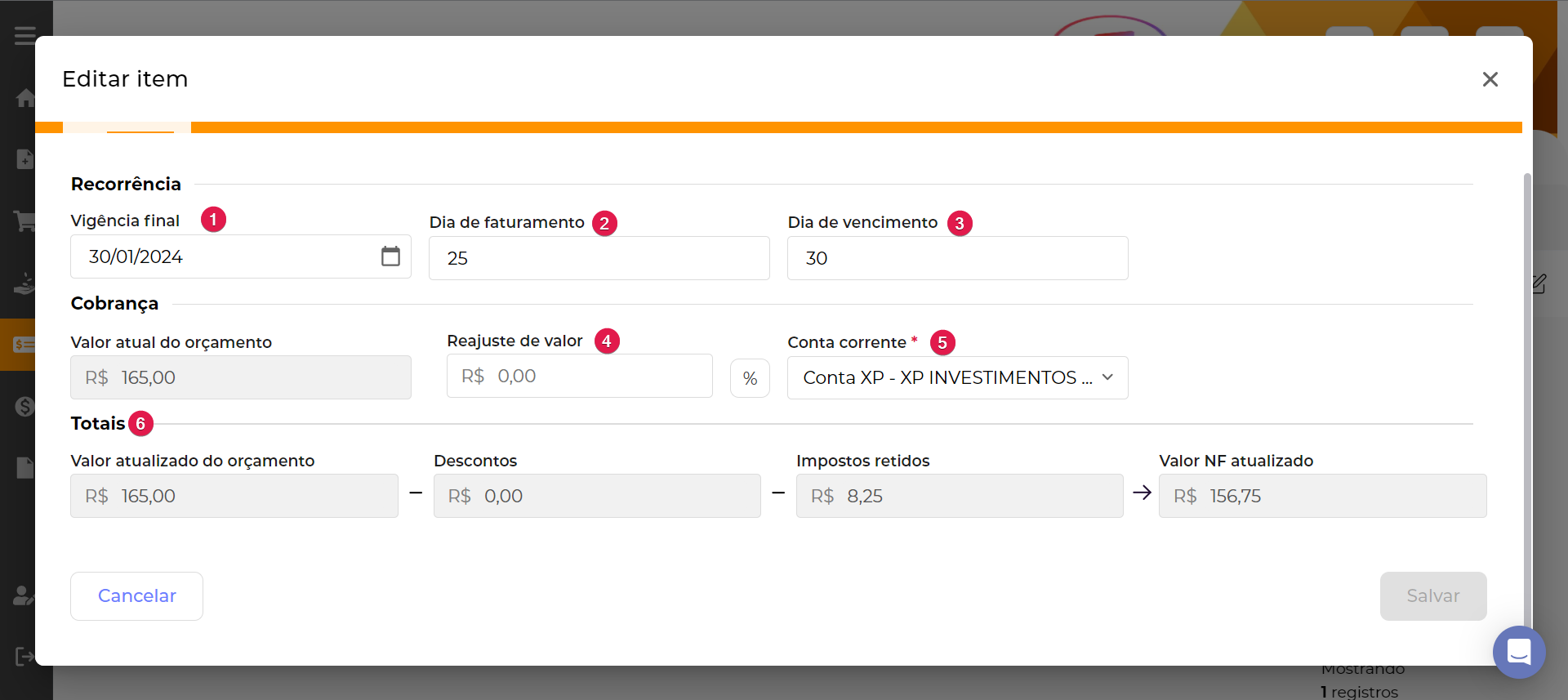This screenshot has width=1568, height=700.
Task: Click the new document icon in sidebar
Action: coord(24,159)
